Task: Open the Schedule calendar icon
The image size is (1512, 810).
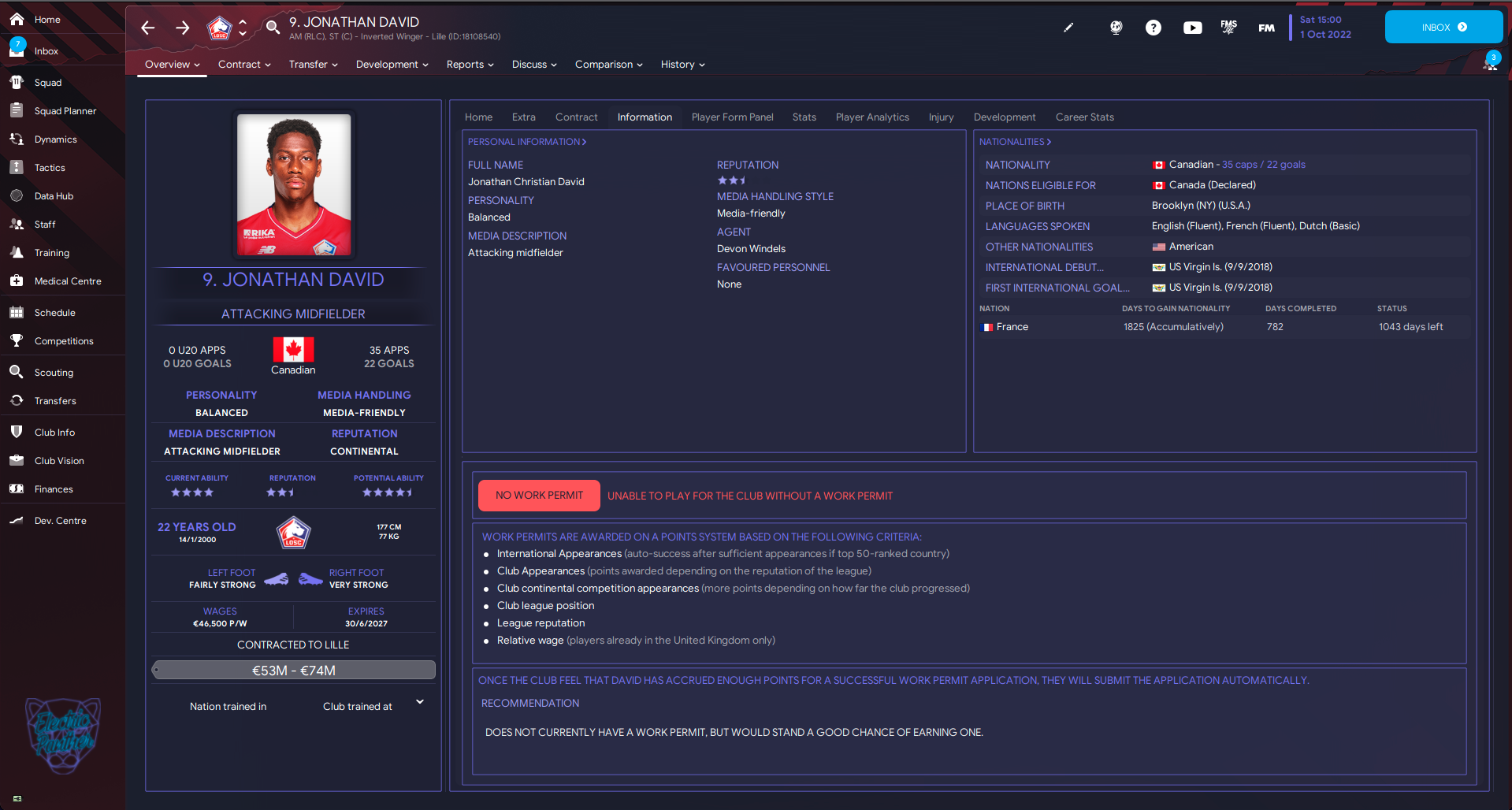Action: click(17, 312)
